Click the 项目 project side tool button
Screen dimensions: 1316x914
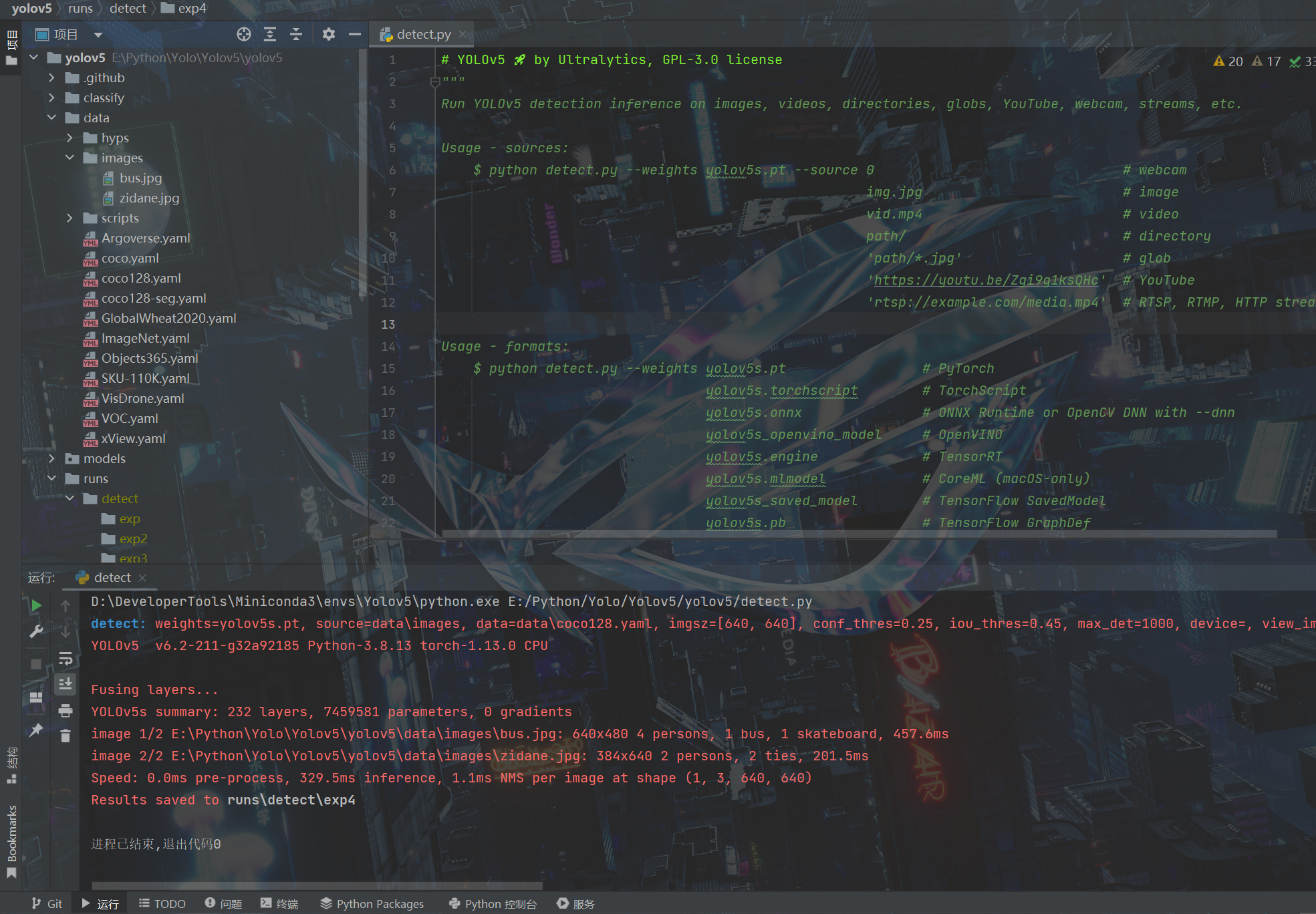[x=11, y=47]
